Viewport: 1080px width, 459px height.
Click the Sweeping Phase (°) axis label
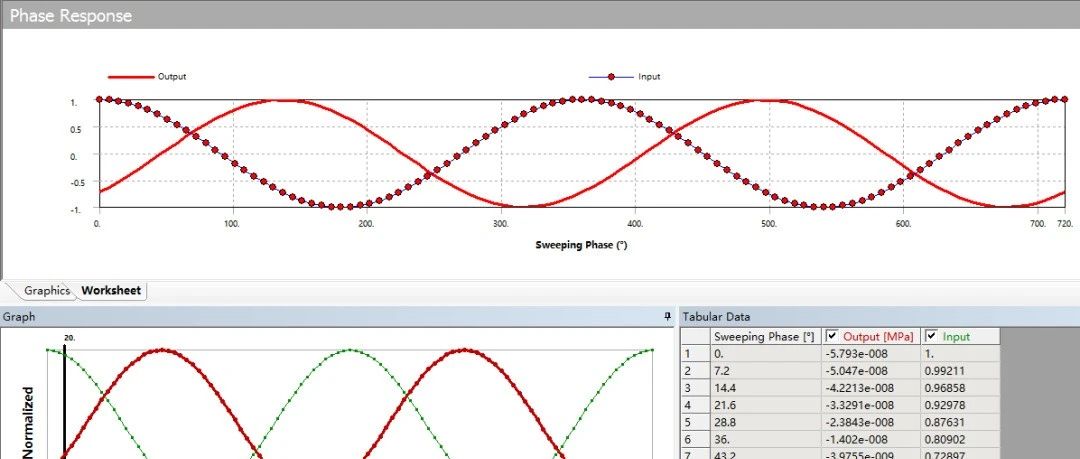581,245
